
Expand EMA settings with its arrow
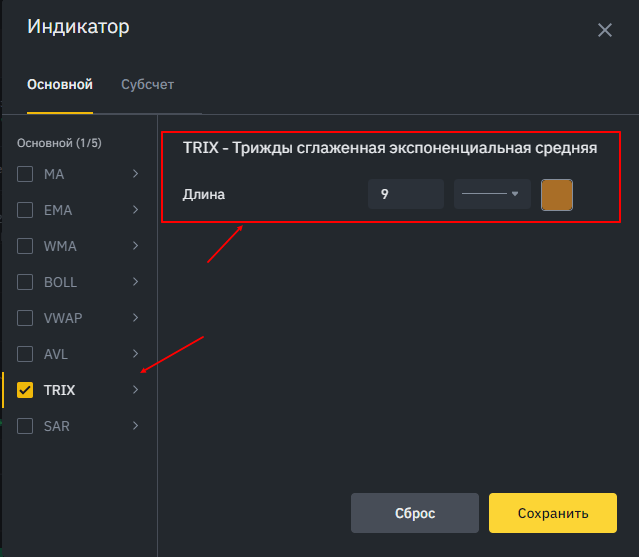coord(135,211)
